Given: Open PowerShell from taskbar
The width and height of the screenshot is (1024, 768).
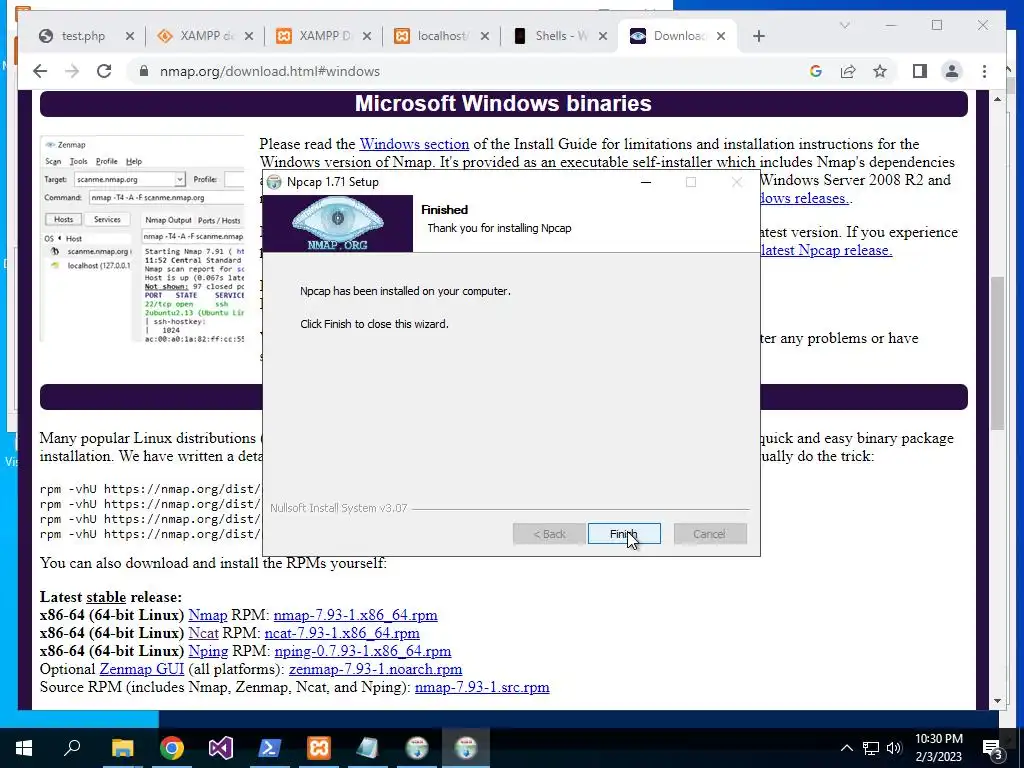Looking at the screenshot, I should (x=270, y=748).
